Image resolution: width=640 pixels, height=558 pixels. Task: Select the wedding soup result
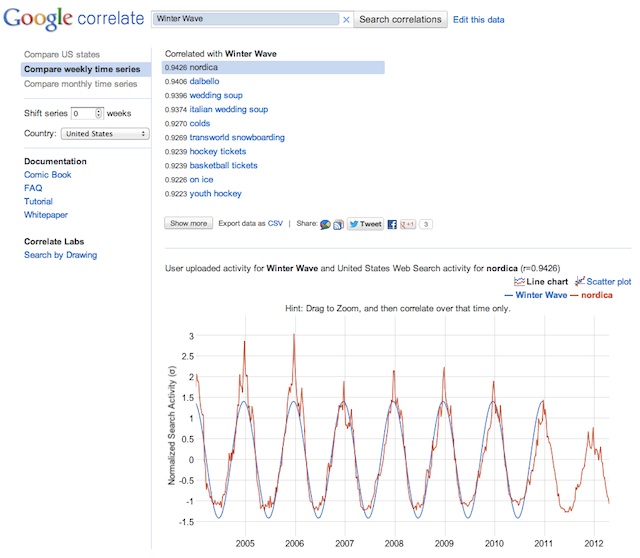pyautogui.click(x=216, y=96)
